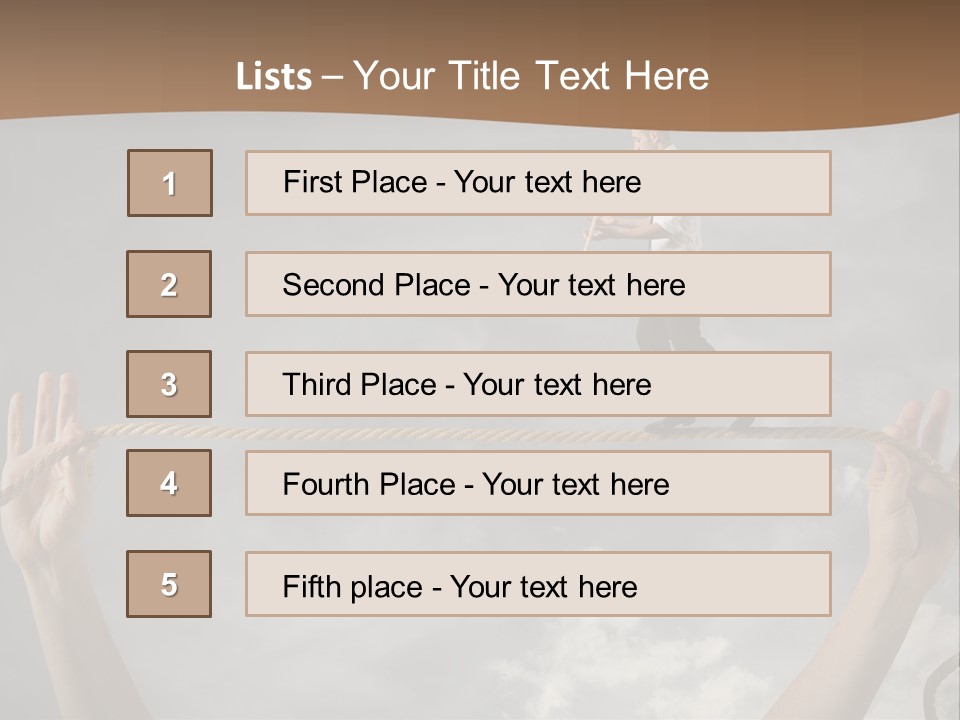Click the Second Place text box

538,284
